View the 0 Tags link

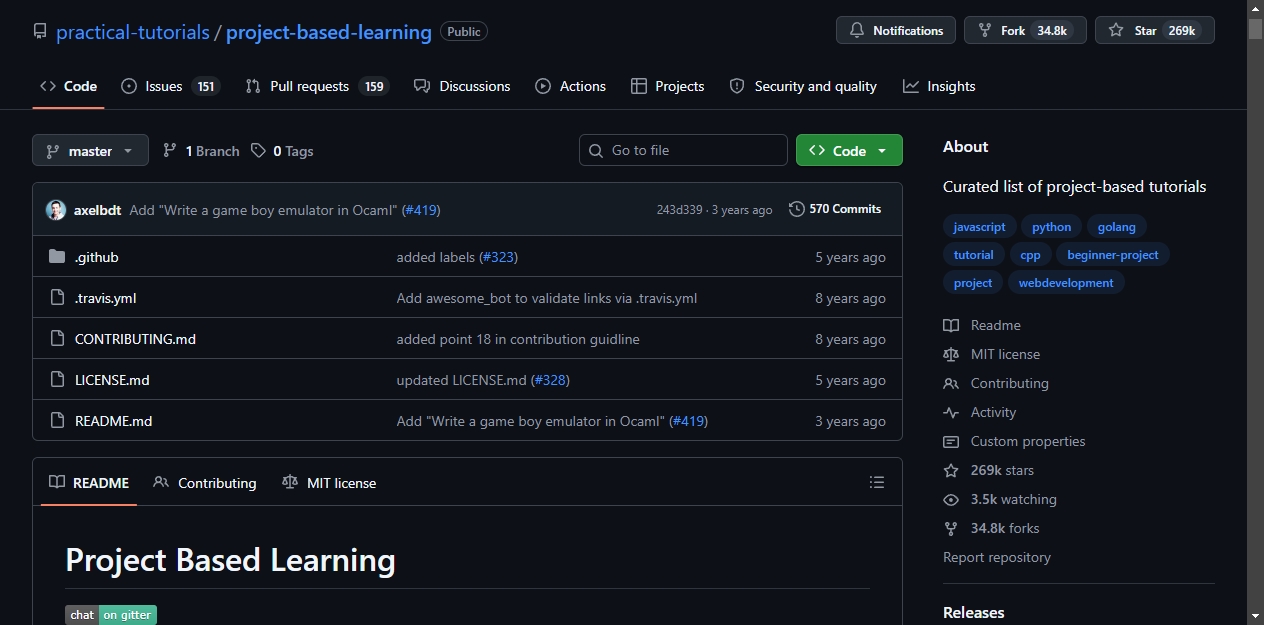coord(282,151)
